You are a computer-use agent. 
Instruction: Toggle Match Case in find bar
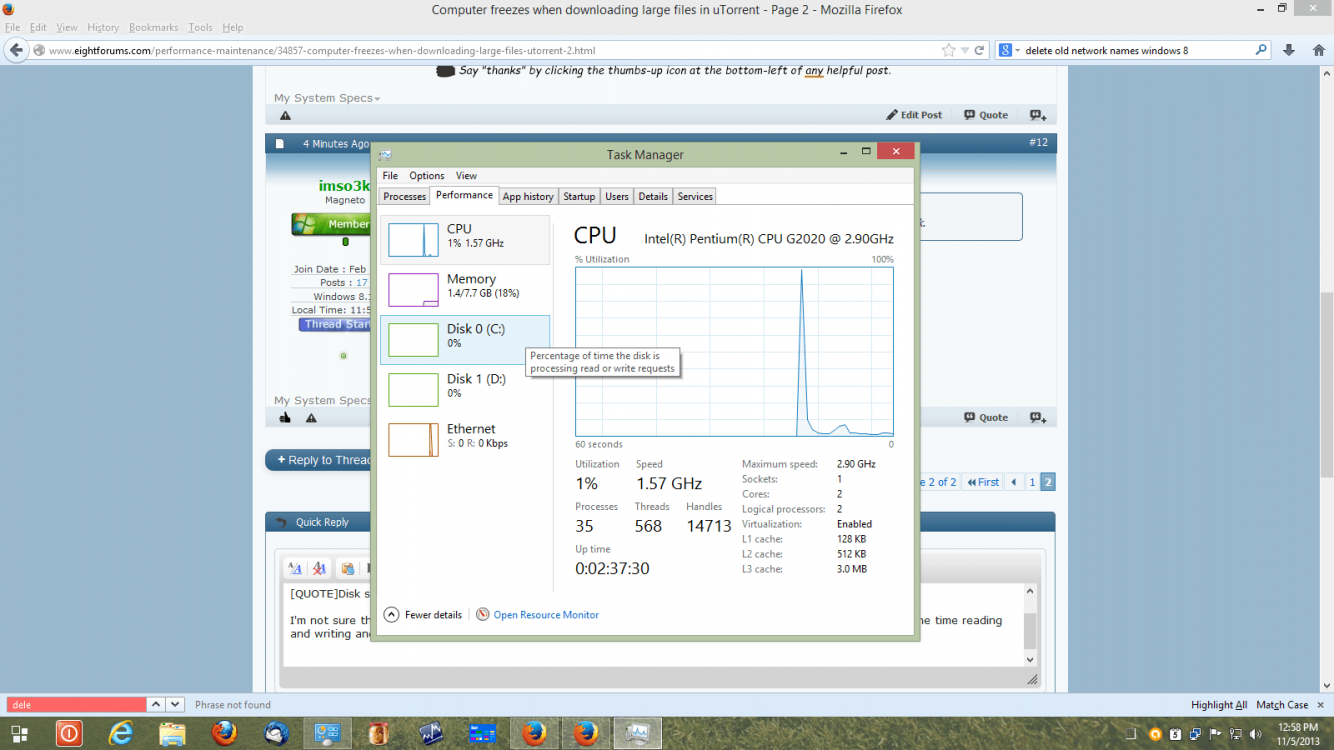1282,705
